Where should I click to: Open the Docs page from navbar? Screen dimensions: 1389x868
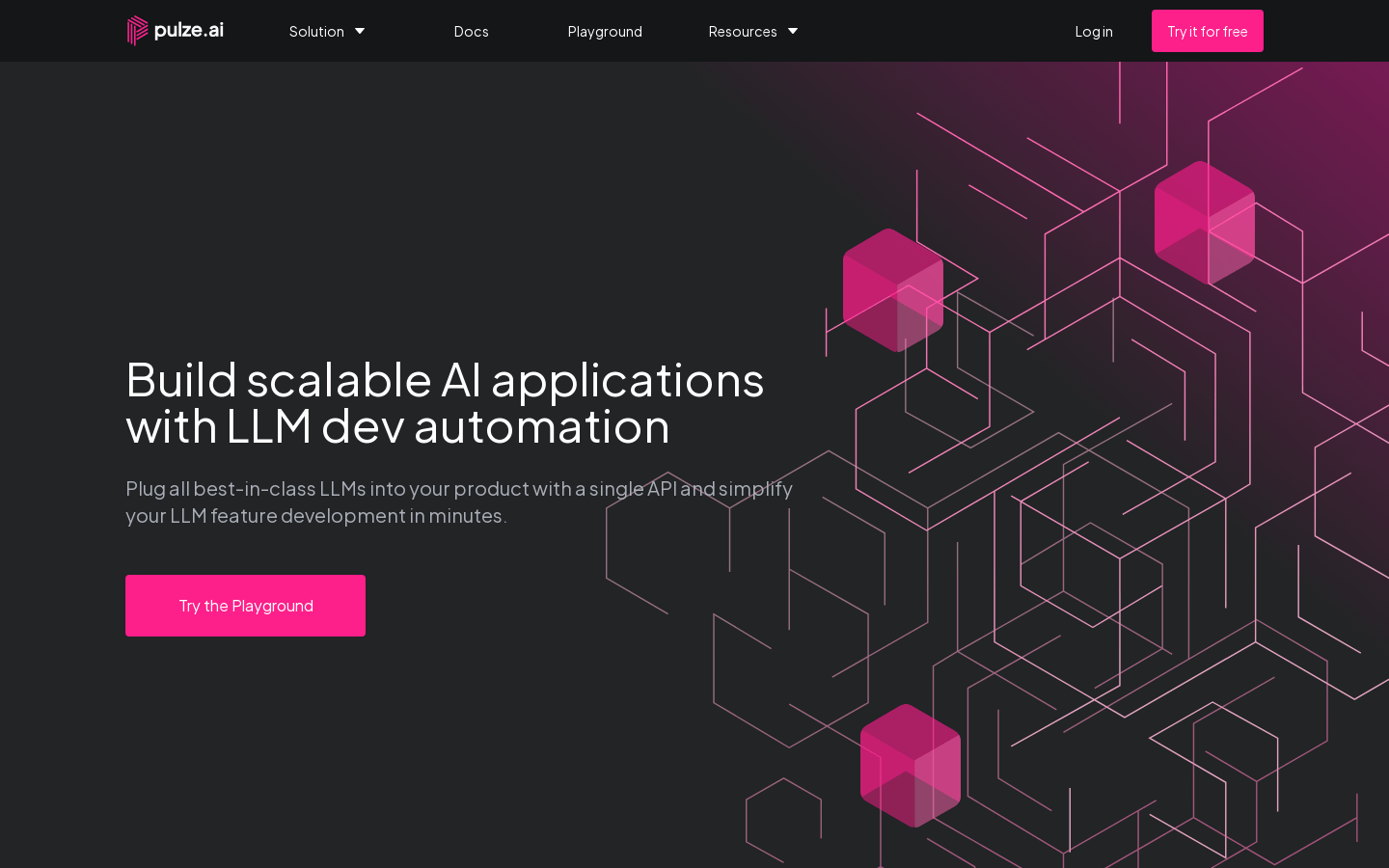pyautogui.click(x=471, y=31)
